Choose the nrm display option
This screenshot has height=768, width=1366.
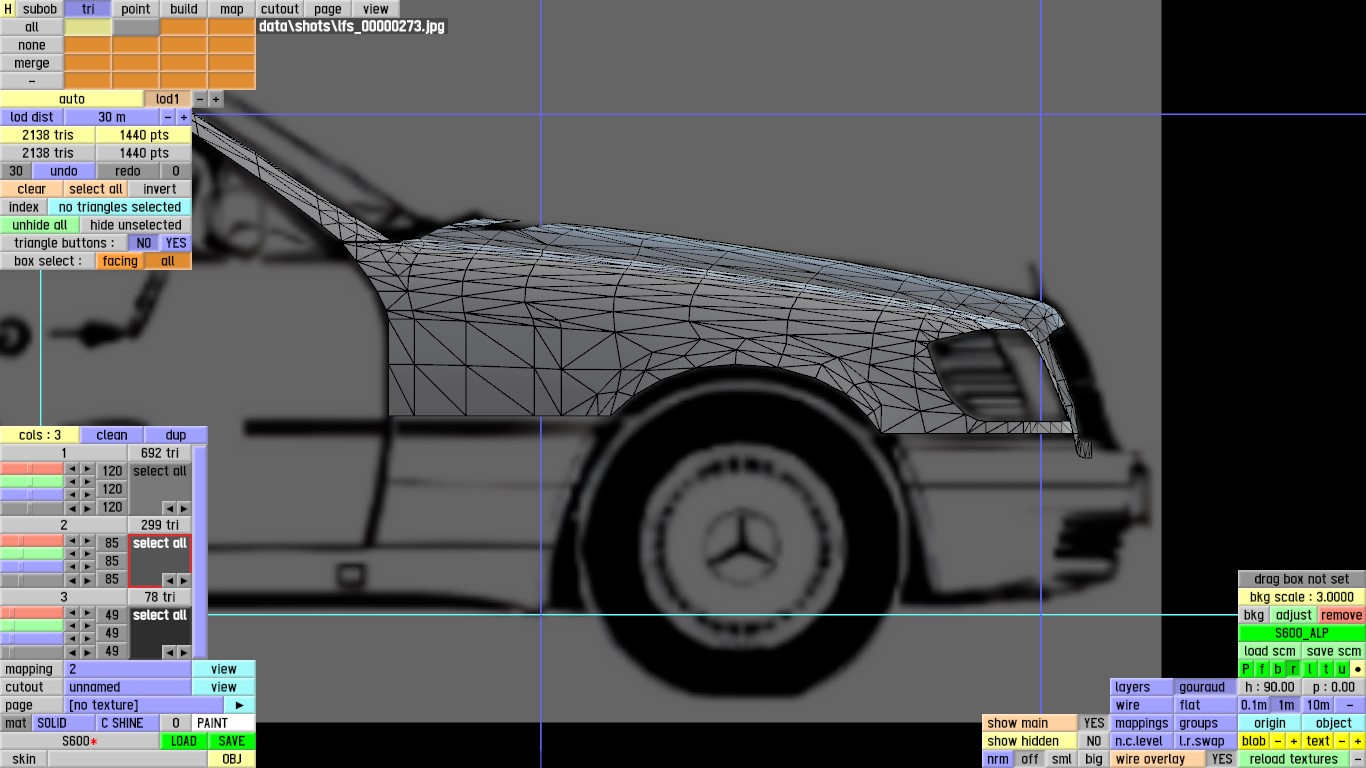[998, 759]
